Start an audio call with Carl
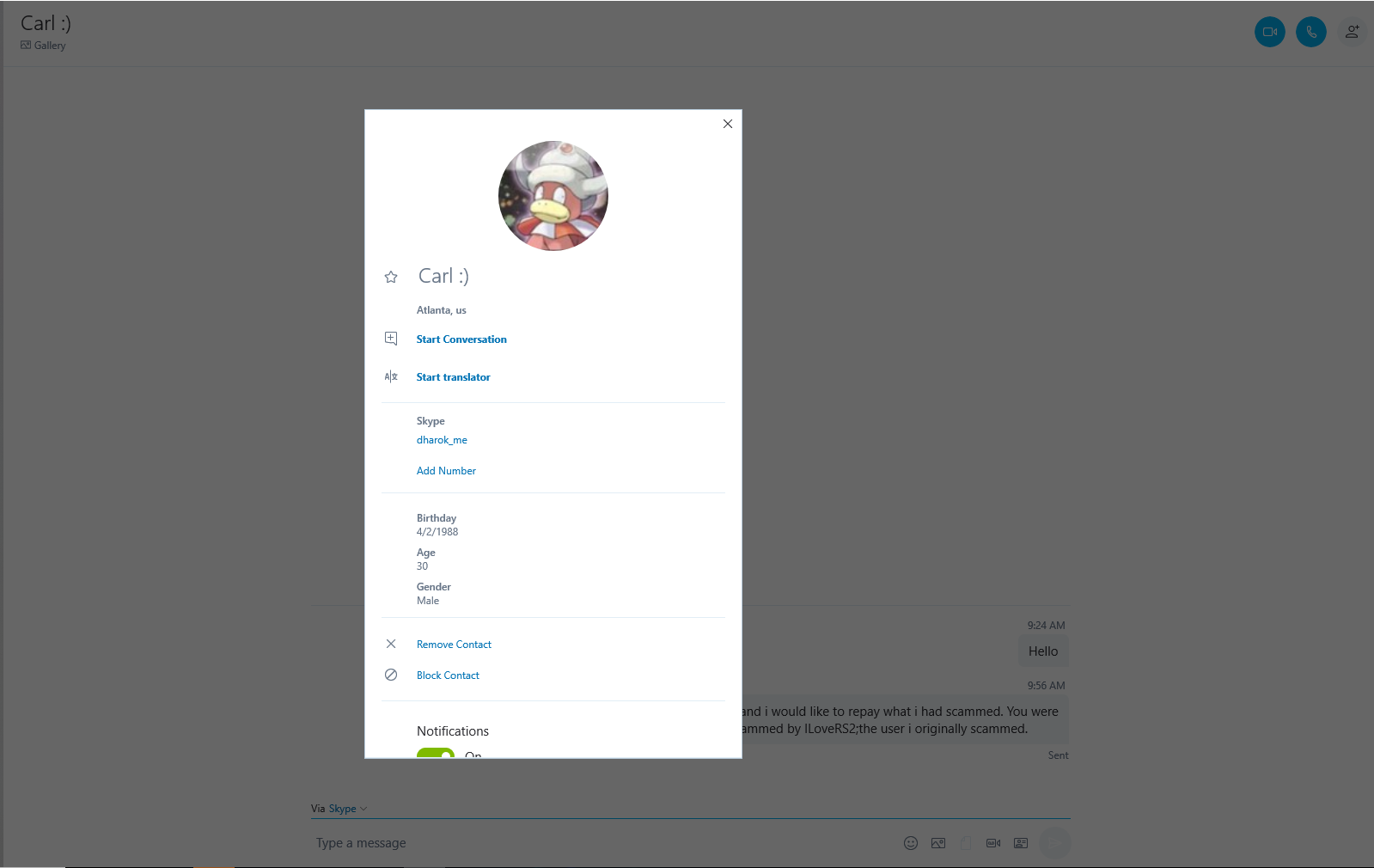 tap(1310, 32)
